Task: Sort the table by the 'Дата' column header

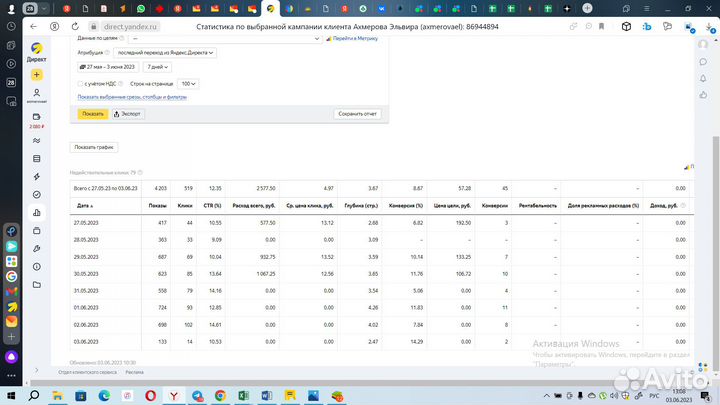Action: point(85,205)
